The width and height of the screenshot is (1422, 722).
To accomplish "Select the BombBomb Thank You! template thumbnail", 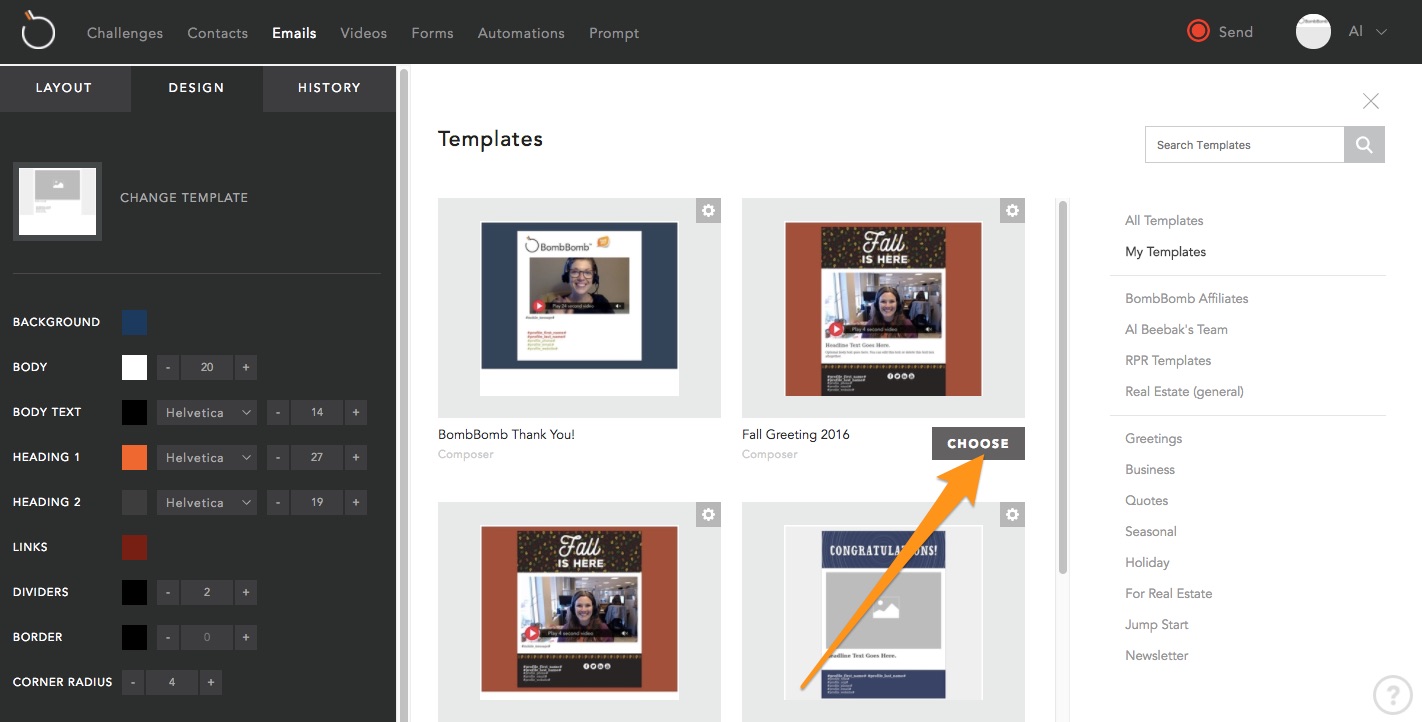I will [579, 308].
